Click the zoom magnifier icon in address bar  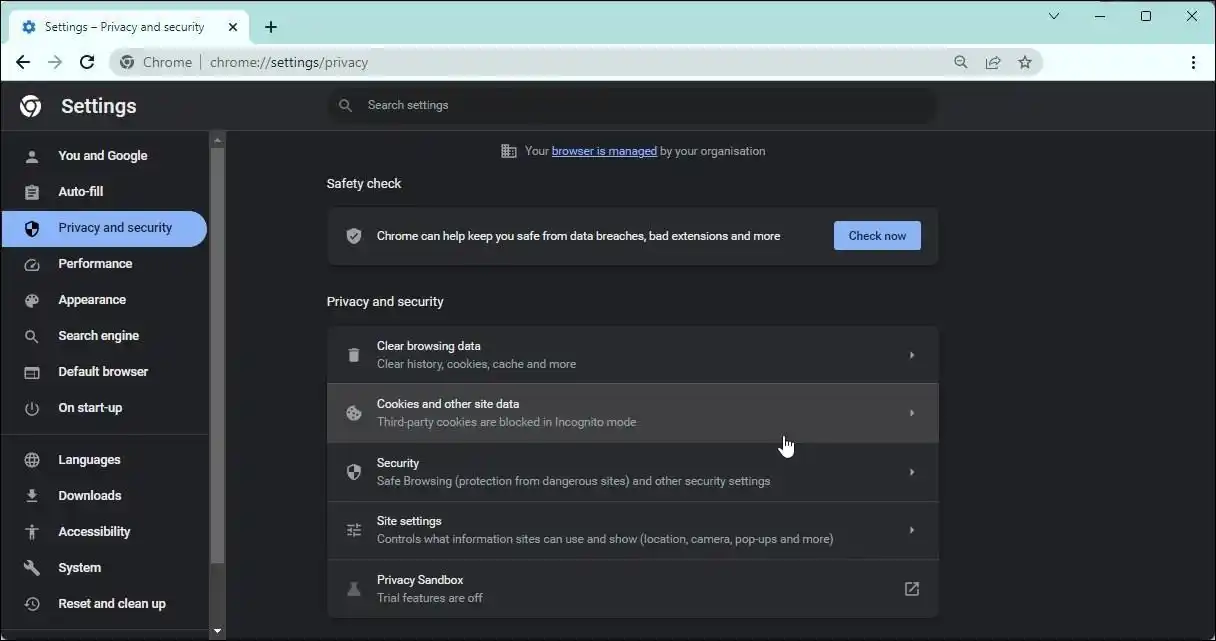click(x=961, y=62)
